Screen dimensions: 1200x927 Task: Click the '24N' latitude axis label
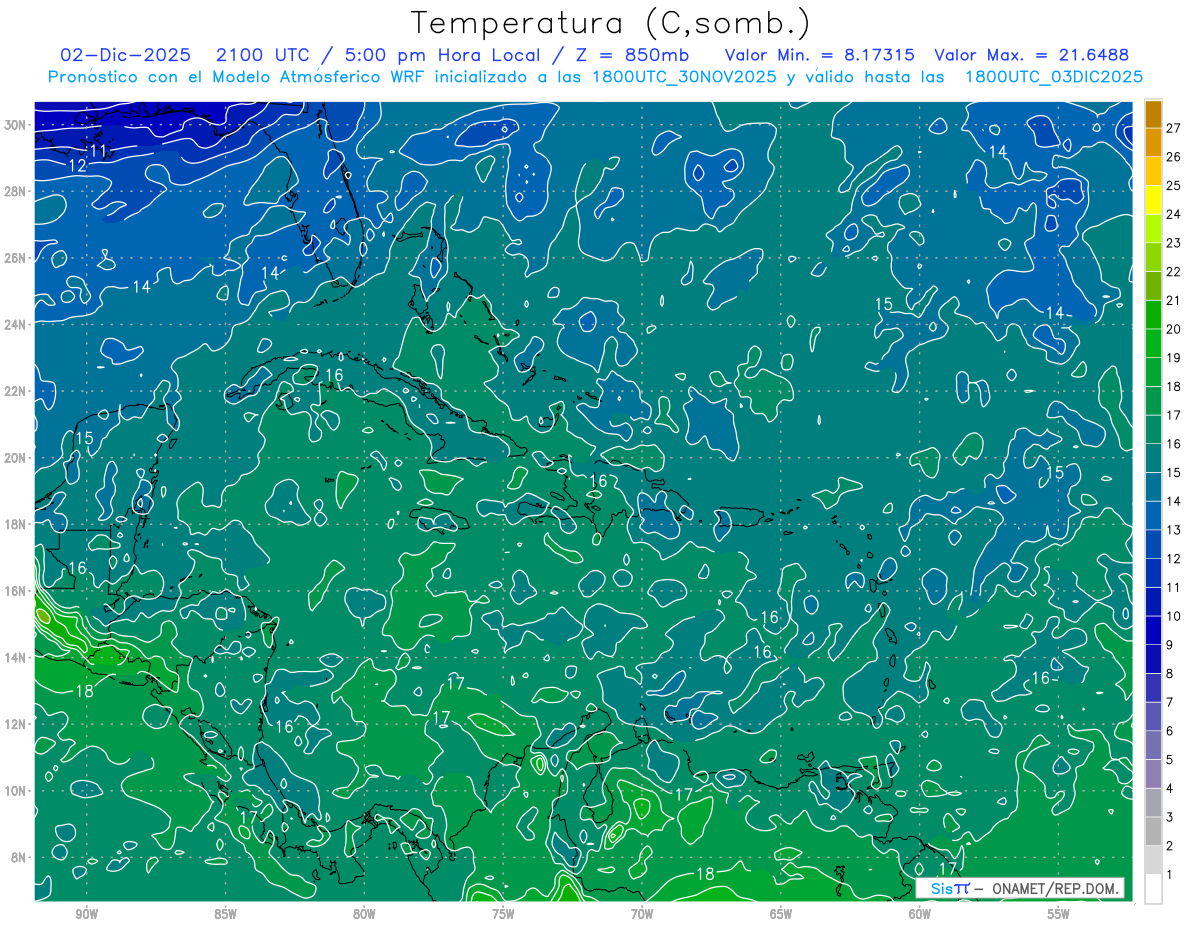[16, 324]
